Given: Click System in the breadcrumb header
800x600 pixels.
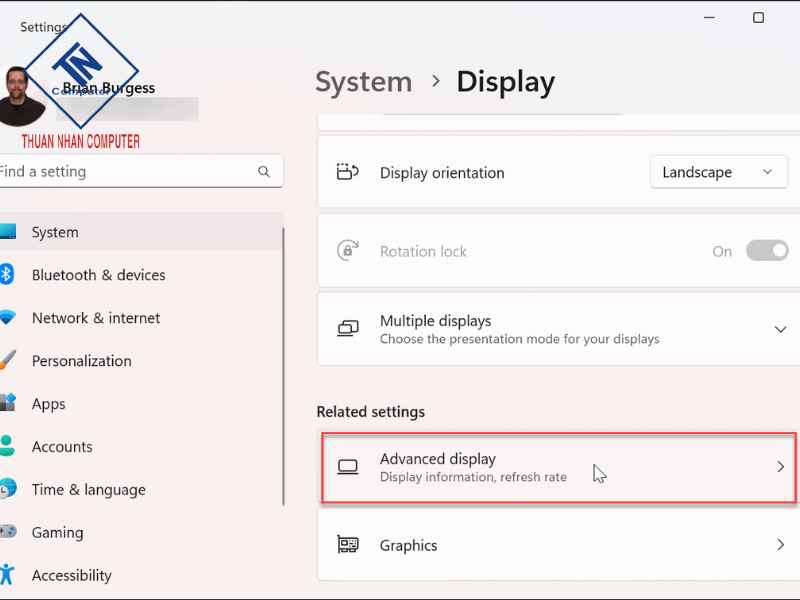Looking at the screenshot, I should 363,82.
